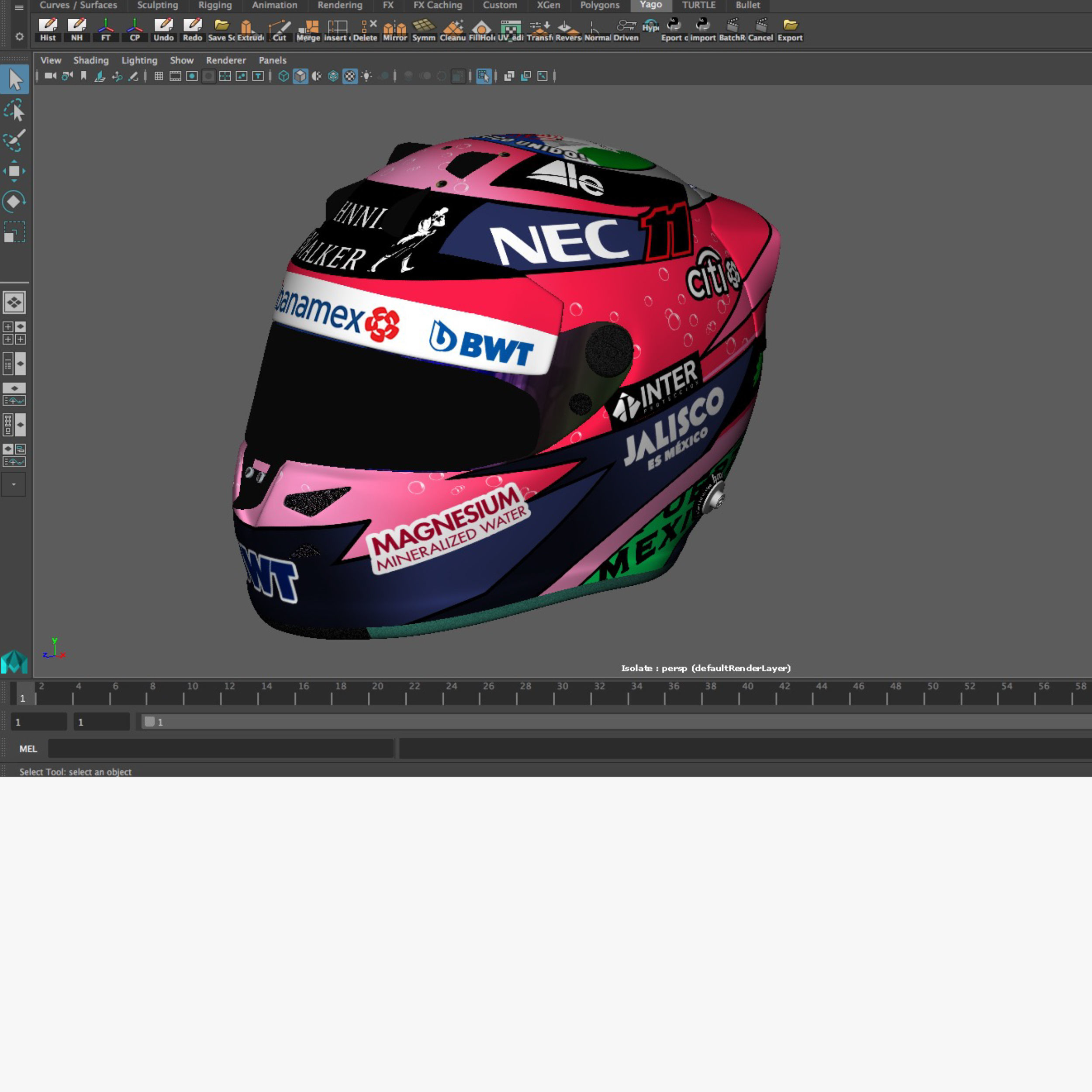The image size is (1092, 1092).
Task: Click the Undo shelf icon
Action: [x=163, y=30]
